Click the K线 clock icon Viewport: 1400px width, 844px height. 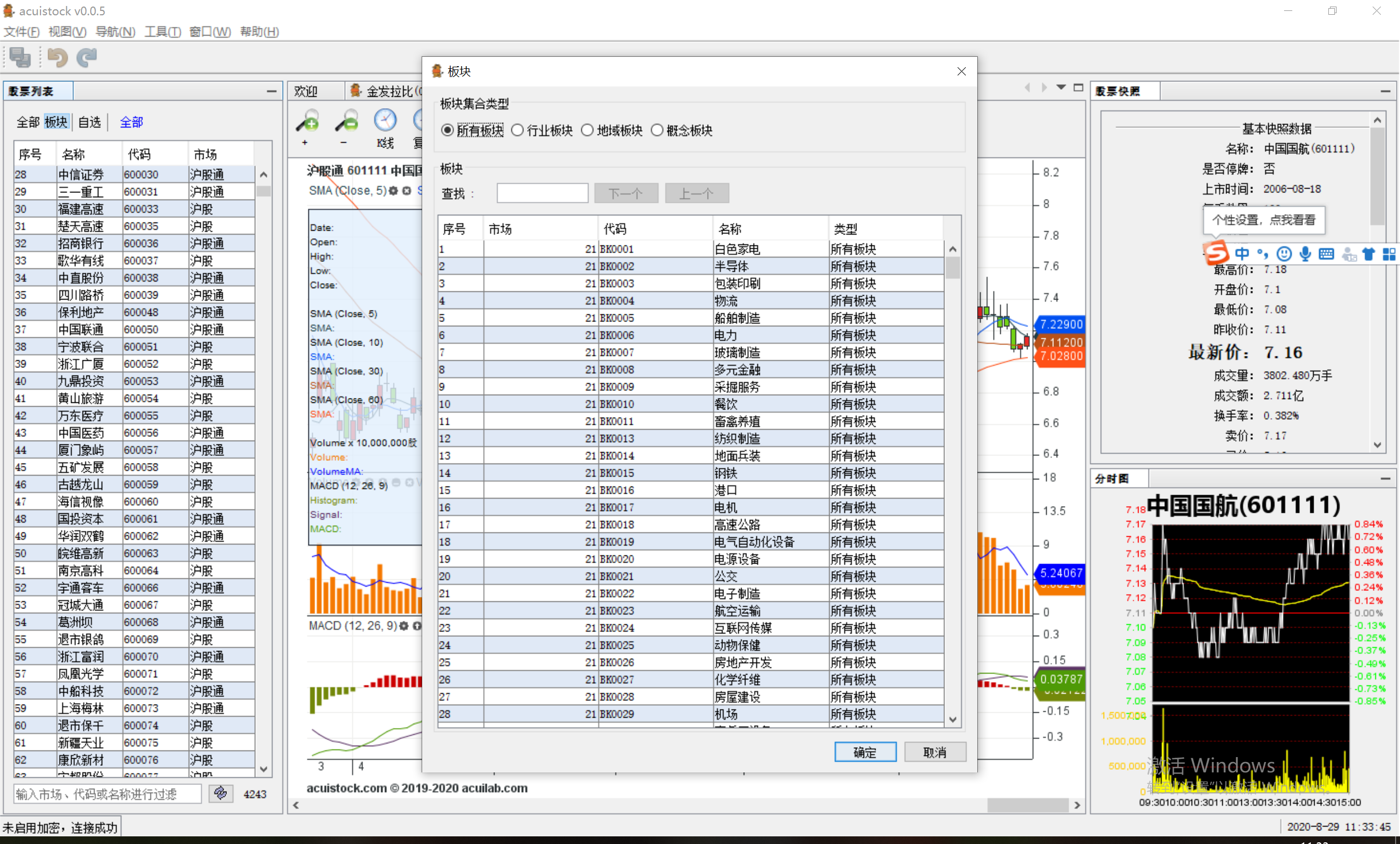[384, 121]
